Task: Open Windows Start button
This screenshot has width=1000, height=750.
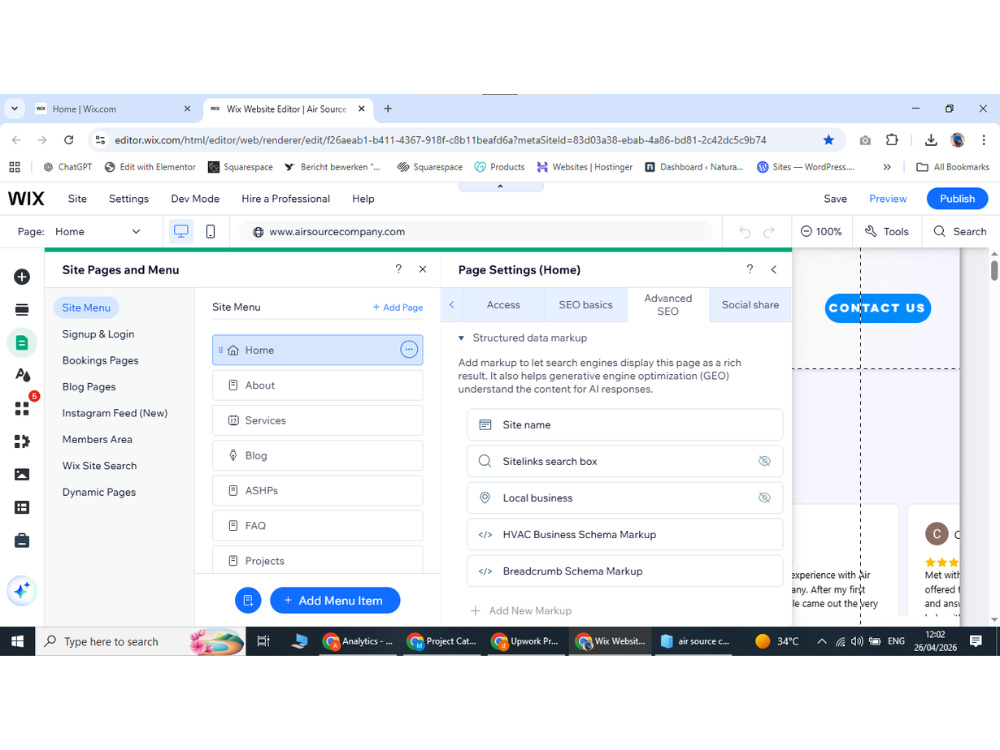Action: click(x=17, y=641)
